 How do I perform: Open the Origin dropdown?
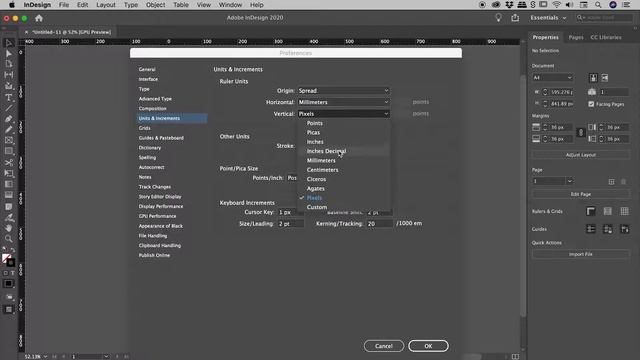(343, 91)
